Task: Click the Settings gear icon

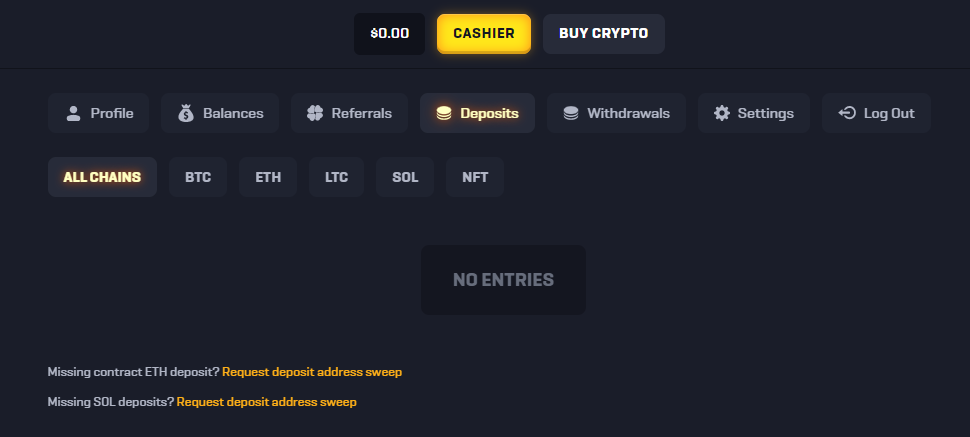Action: click(x=722, y=113)
